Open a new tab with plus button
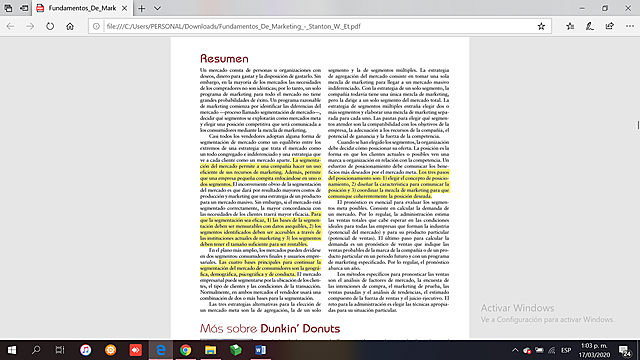 (141, 8)
